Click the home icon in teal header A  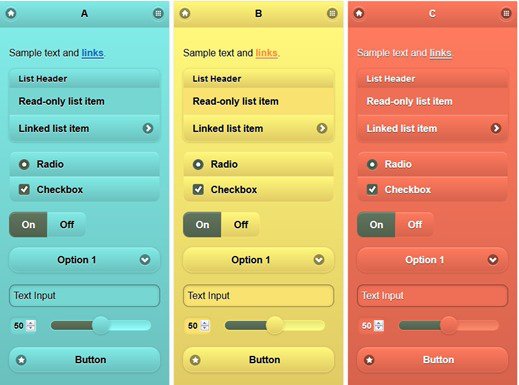click(x=11, y=13)
